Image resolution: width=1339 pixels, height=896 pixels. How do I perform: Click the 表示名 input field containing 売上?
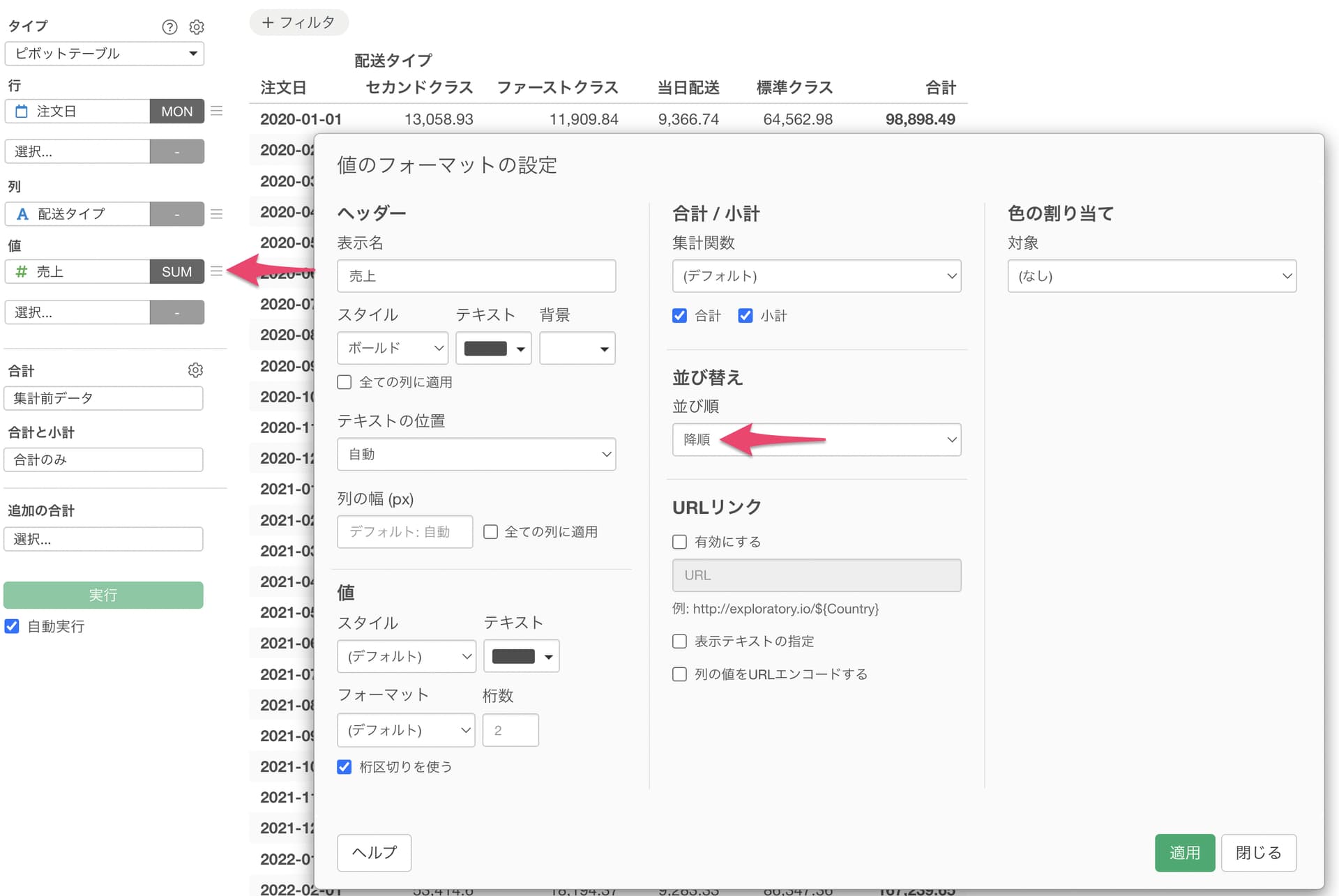tap(476, 276)
